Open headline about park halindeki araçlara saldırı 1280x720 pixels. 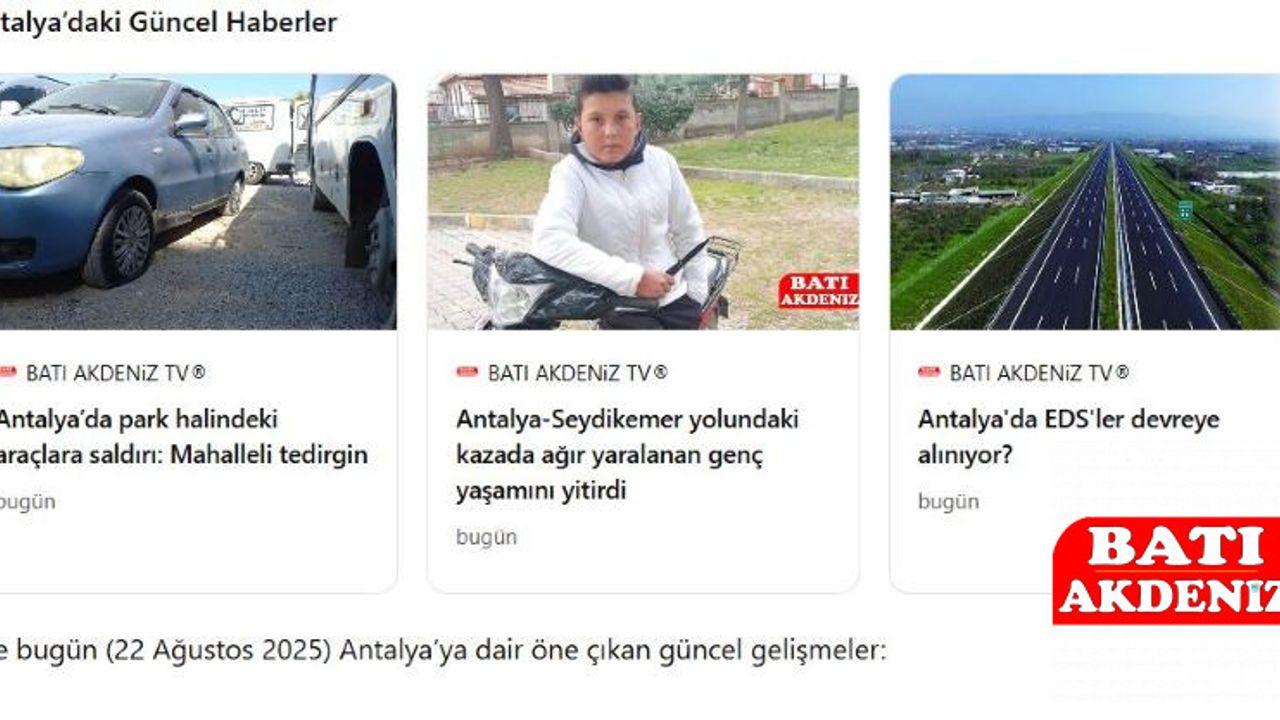pos(184,437)
